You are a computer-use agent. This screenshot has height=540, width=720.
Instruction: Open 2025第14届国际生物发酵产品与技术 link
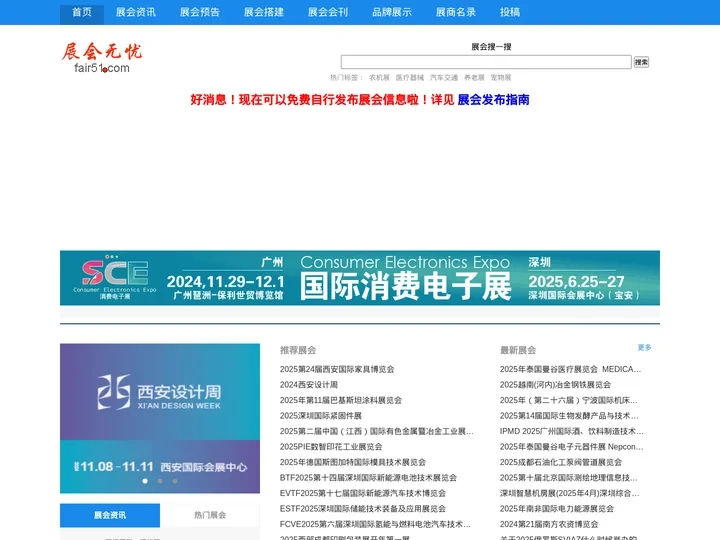[569, 416]
